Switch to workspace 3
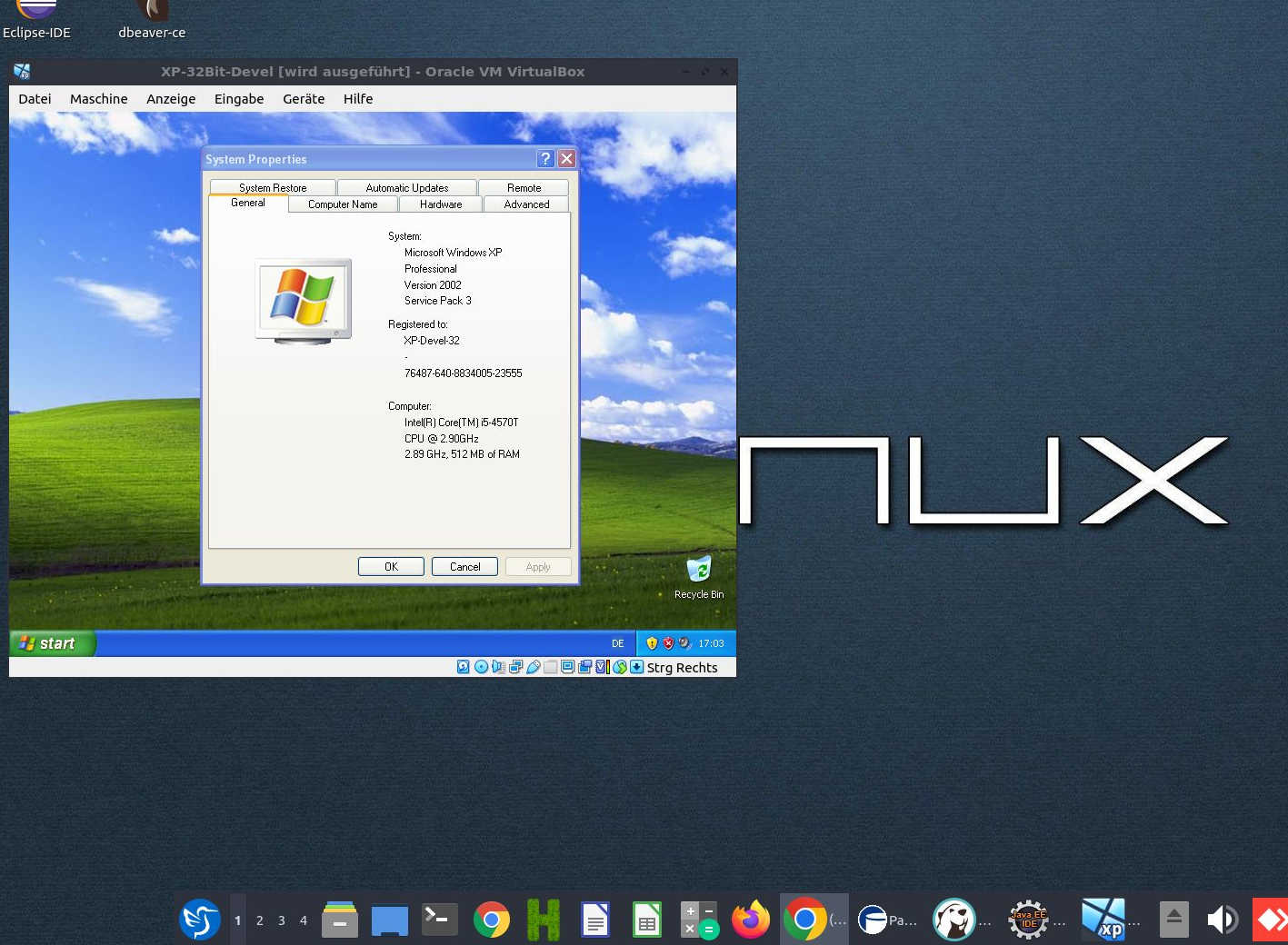 tap(282, 920)
